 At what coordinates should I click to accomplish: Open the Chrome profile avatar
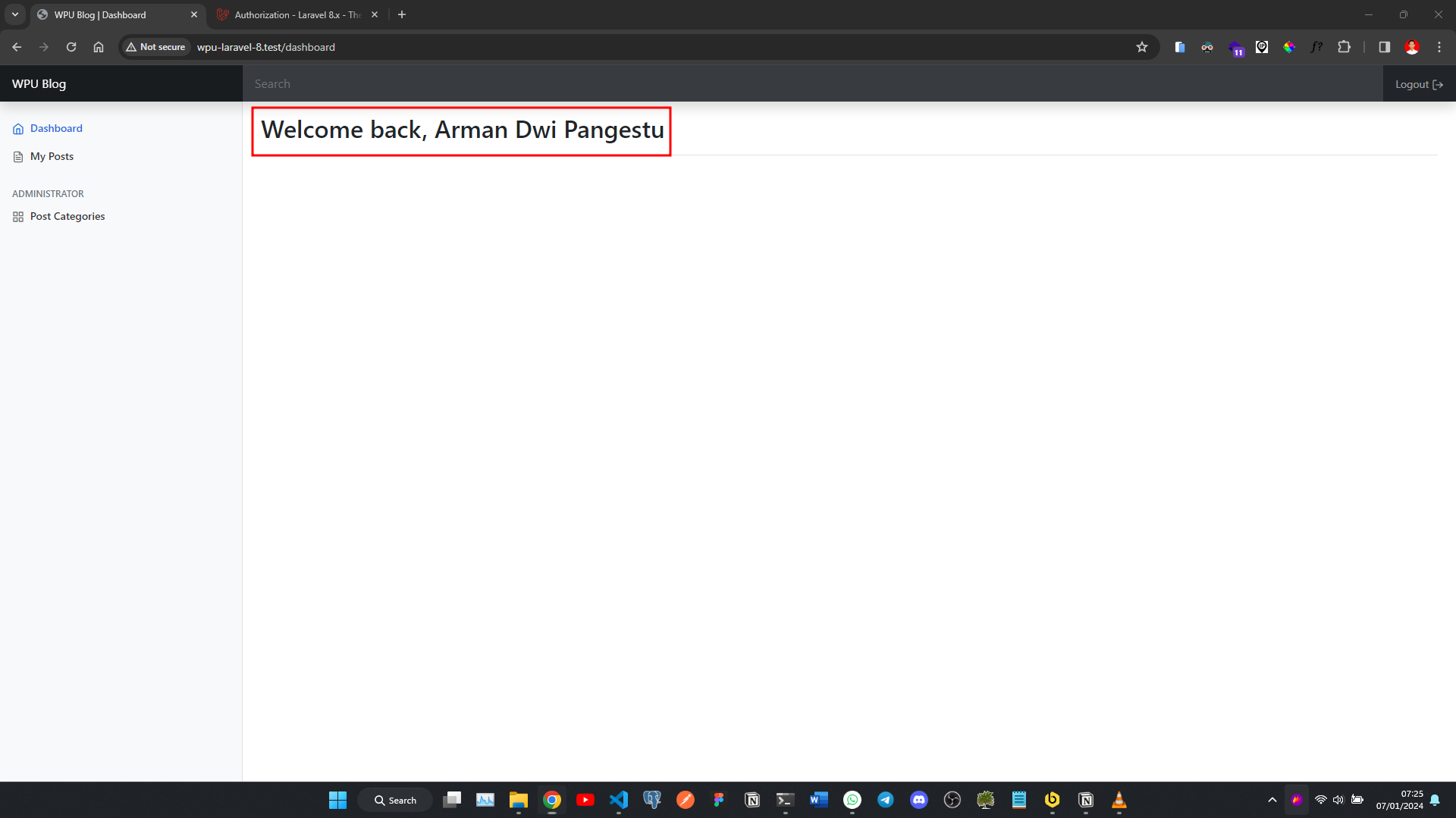click(1412, 47)
